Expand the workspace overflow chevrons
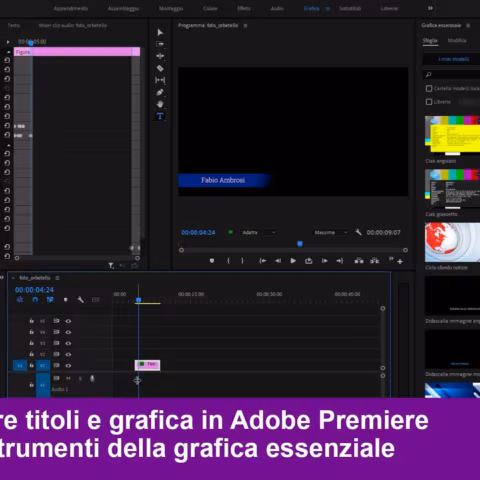Image resolution: width=480 pixels, height=480 pixels. coord(430,8)
